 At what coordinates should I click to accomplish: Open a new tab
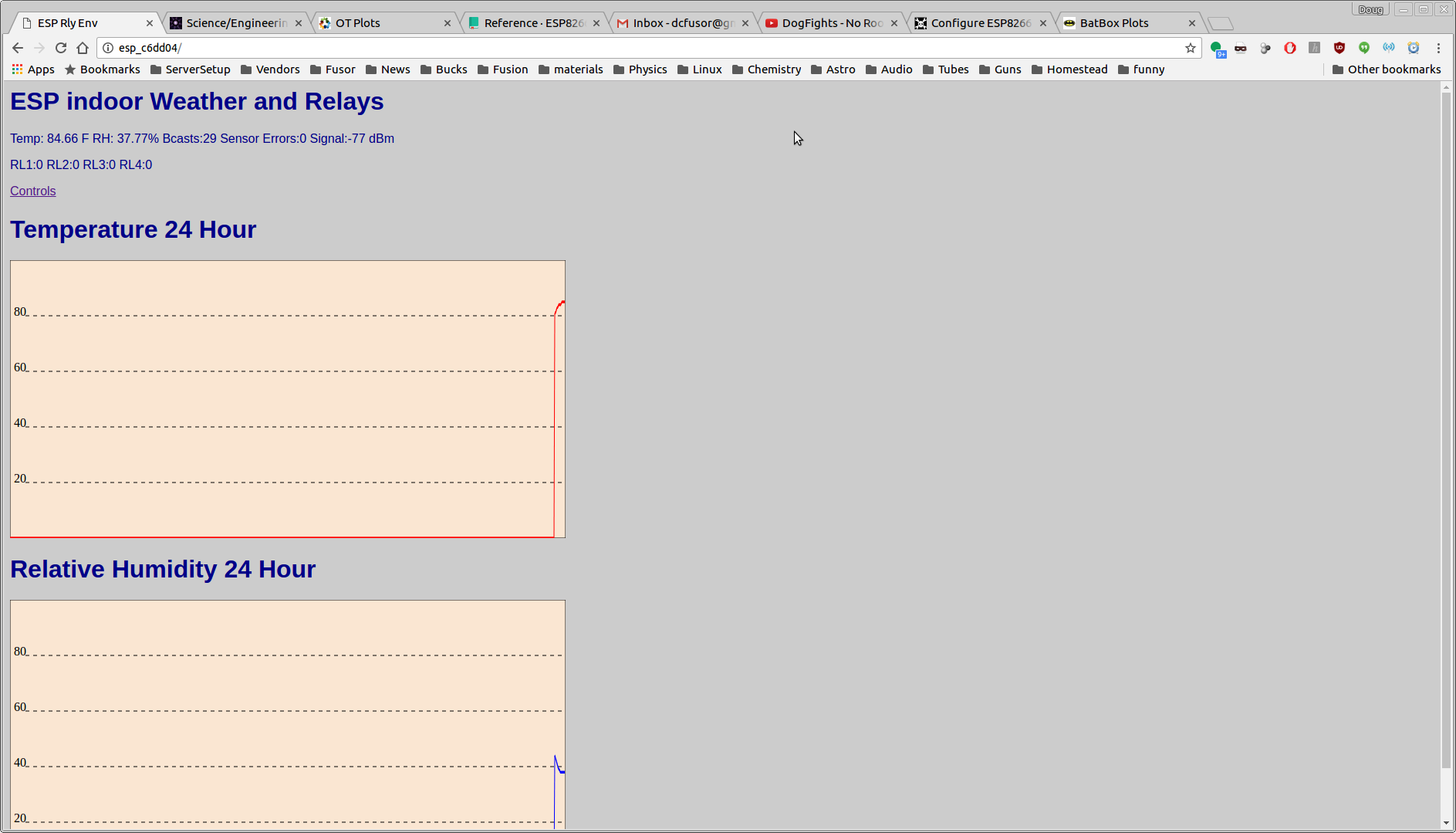[1220, 24]
